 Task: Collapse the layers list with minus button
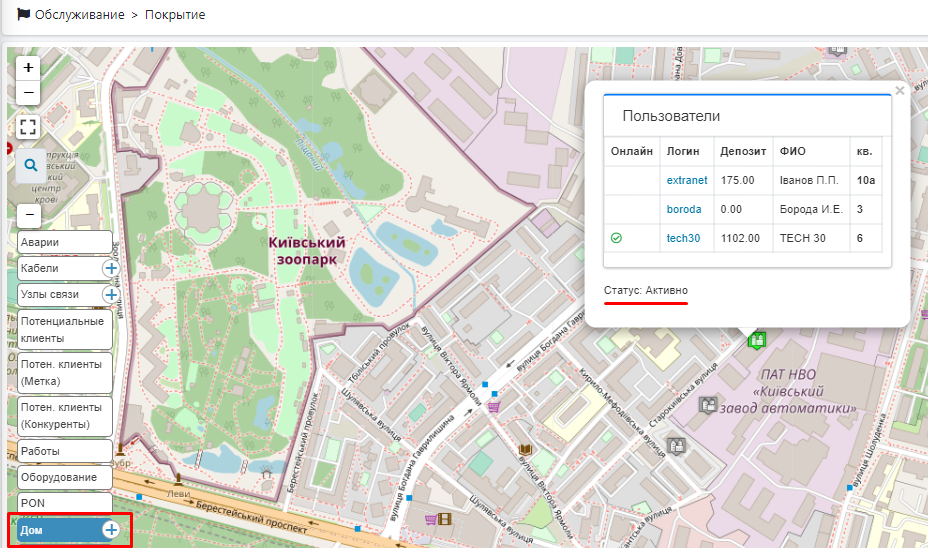click(29, 215)
